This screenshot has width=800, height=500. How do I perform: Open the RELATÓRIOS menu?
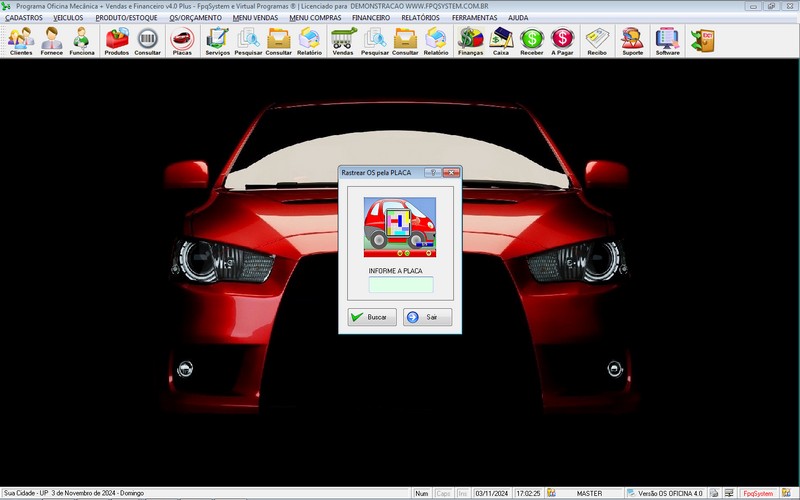[x=420, y=18]
